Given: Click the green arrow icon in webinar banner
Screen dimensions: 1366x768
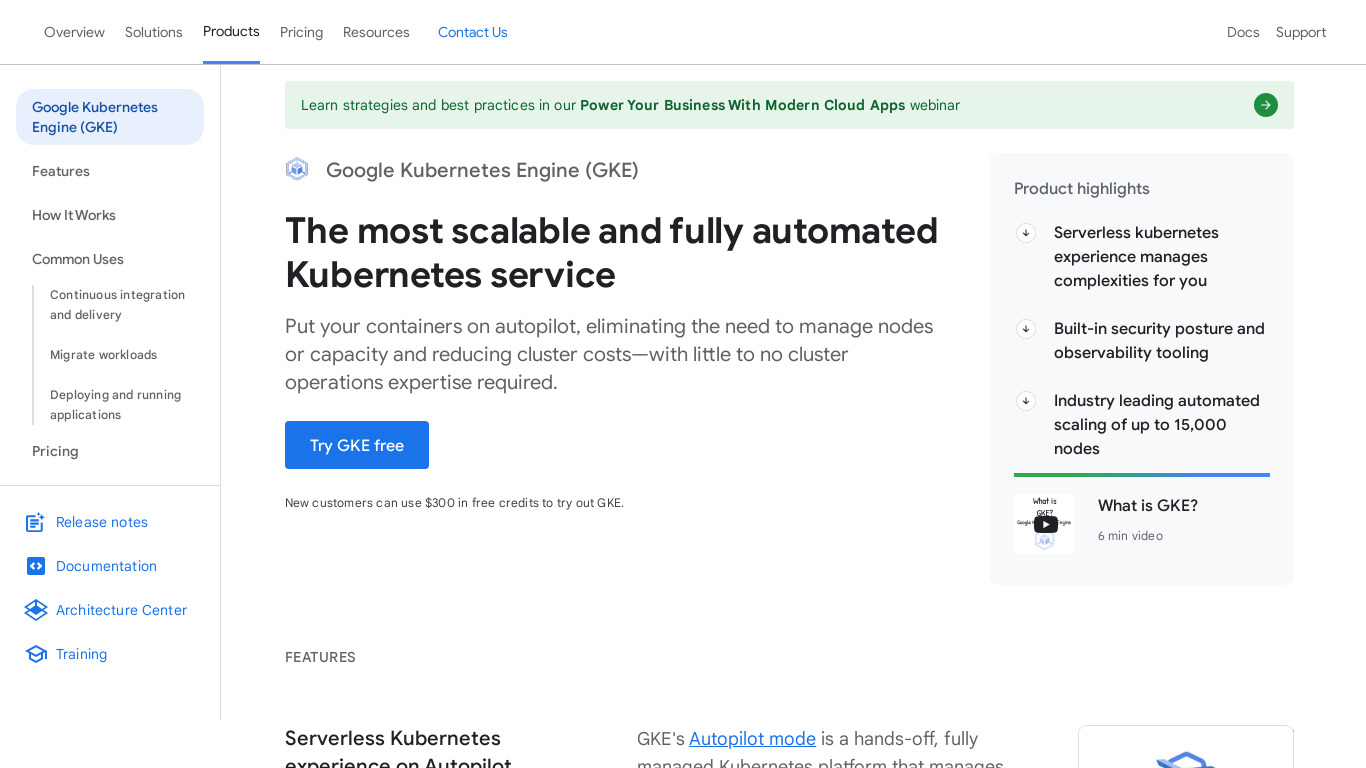Looking at the screenshot, I should 1266,105.
